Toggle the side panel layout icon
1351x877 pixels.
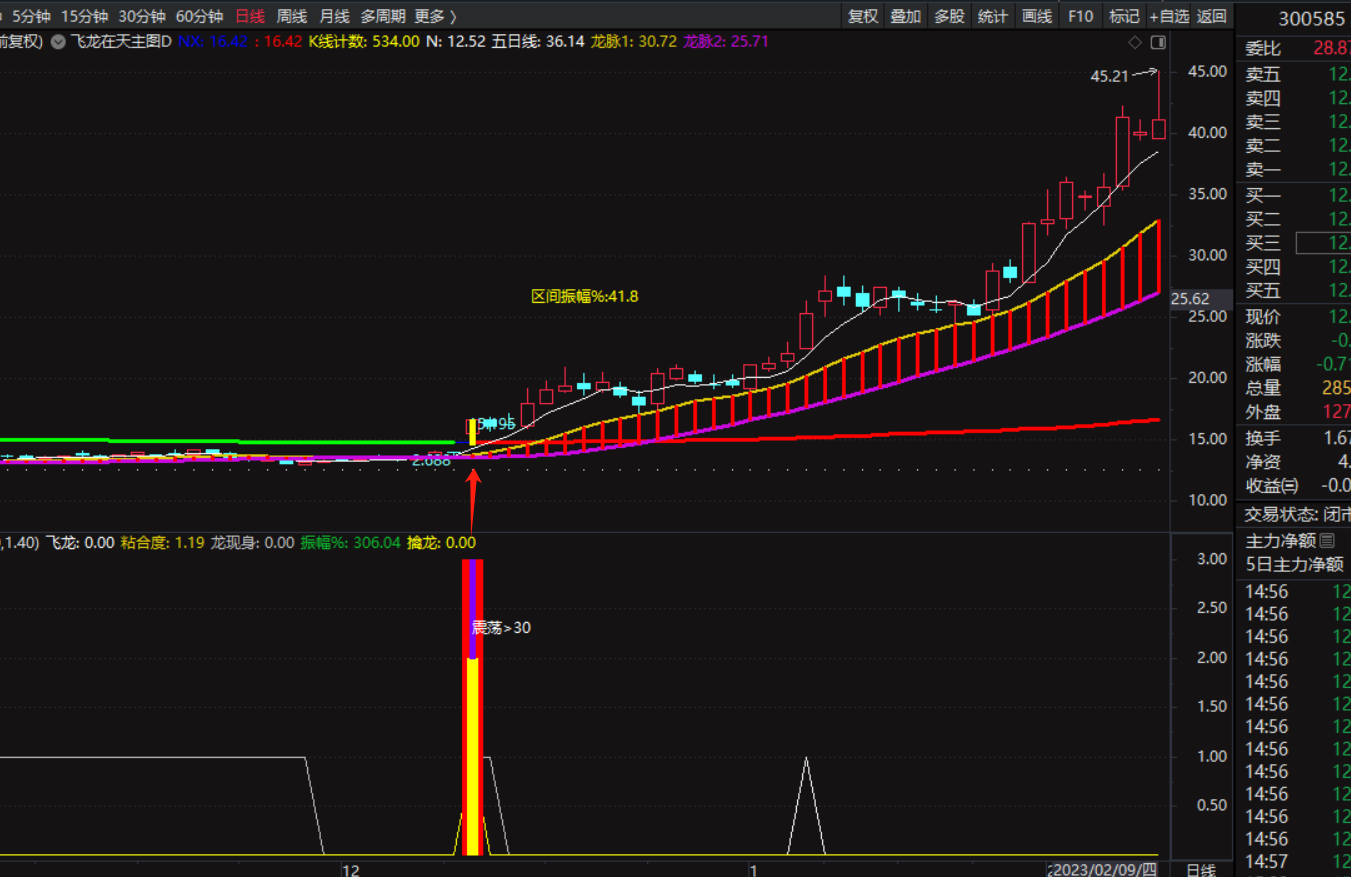tap(1158, 42)
